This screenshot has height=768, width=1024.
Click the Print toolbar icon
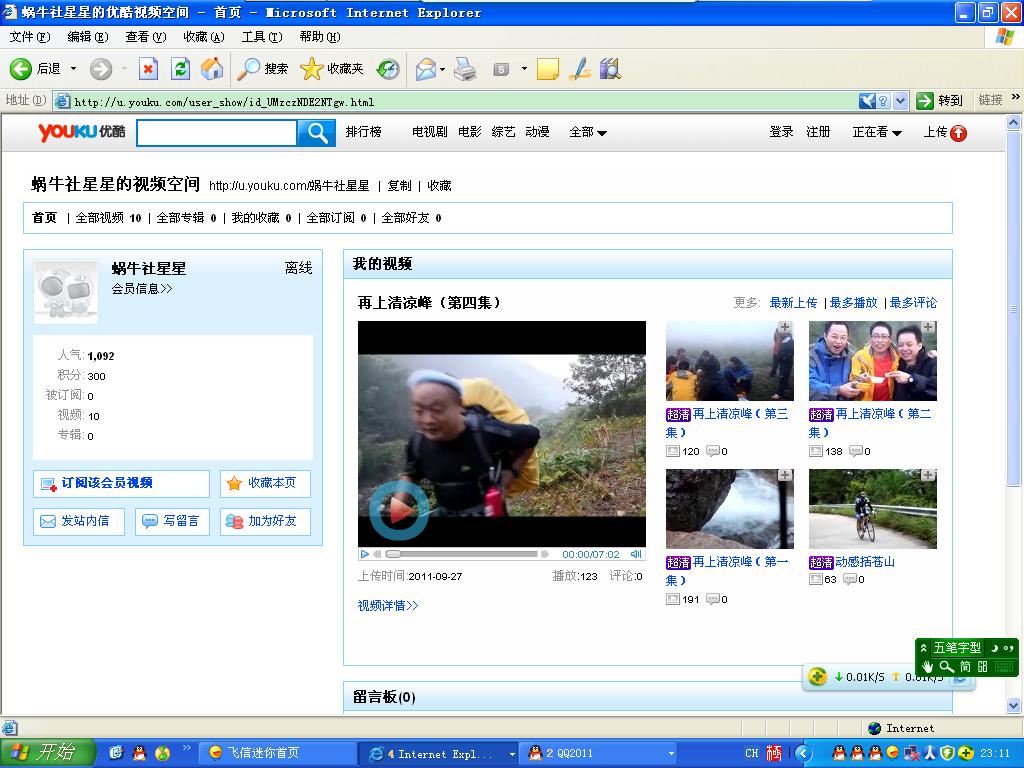[465, 68]
